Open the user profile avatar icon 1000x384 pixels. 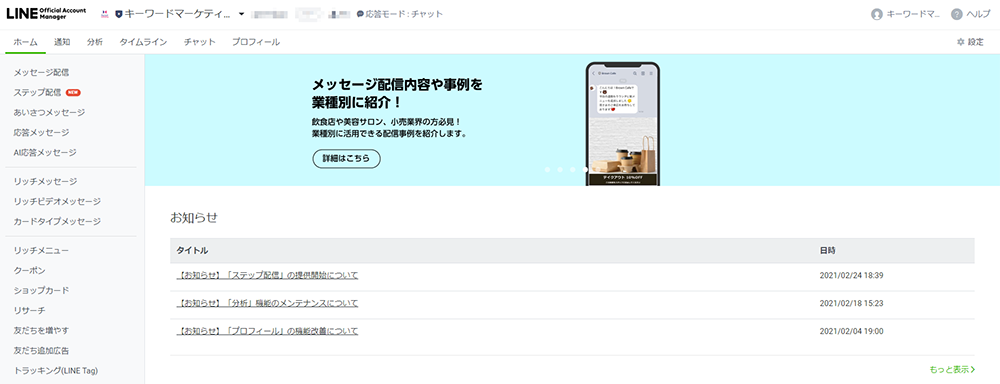pos(877,14)
